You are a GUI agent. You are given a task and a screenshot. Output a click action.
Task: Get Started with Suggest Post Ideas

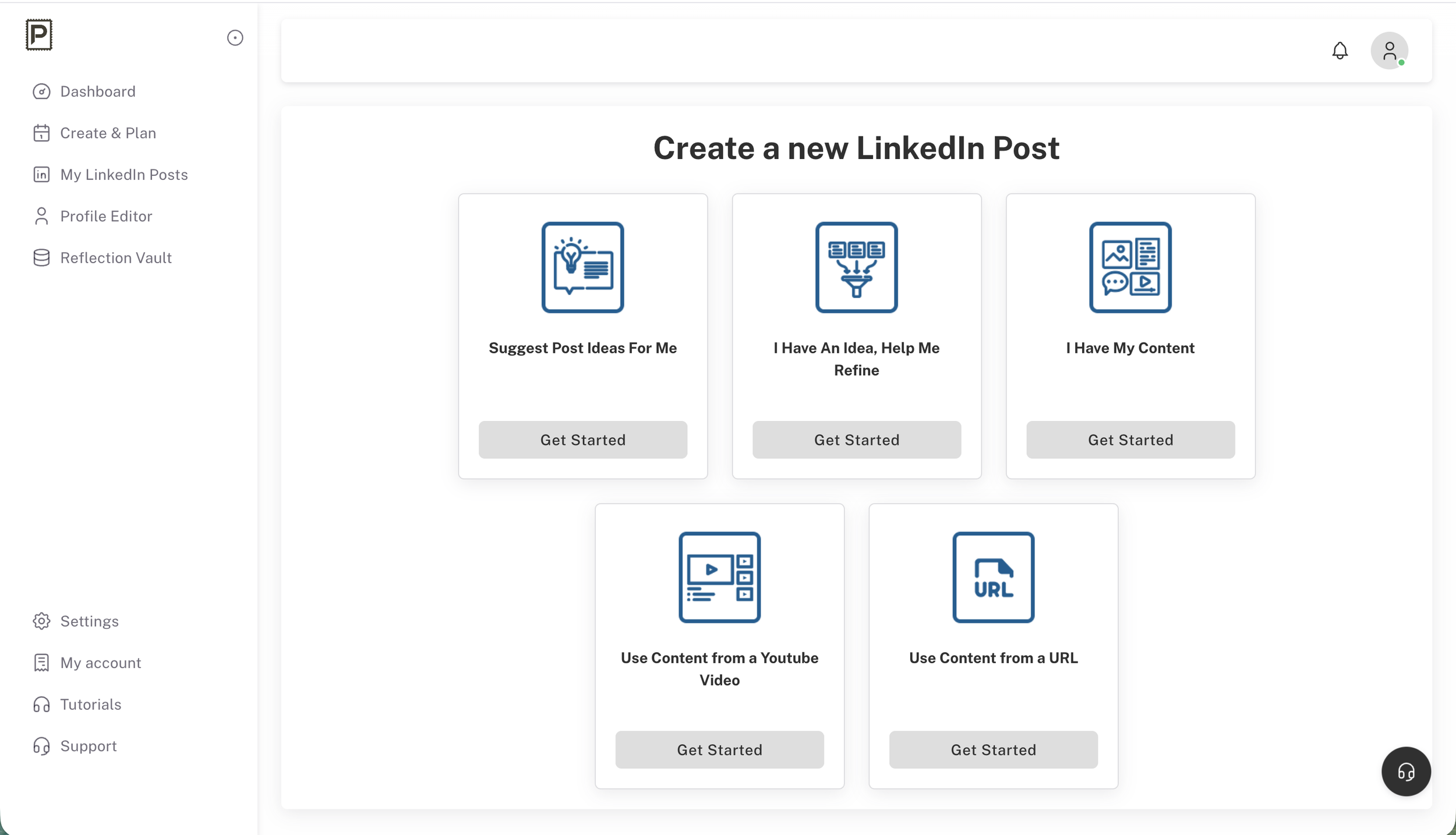click(582, 440)
